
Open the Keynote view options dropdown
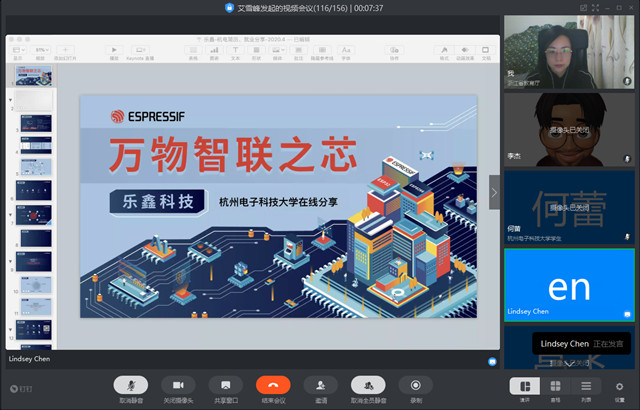[19, 49]
